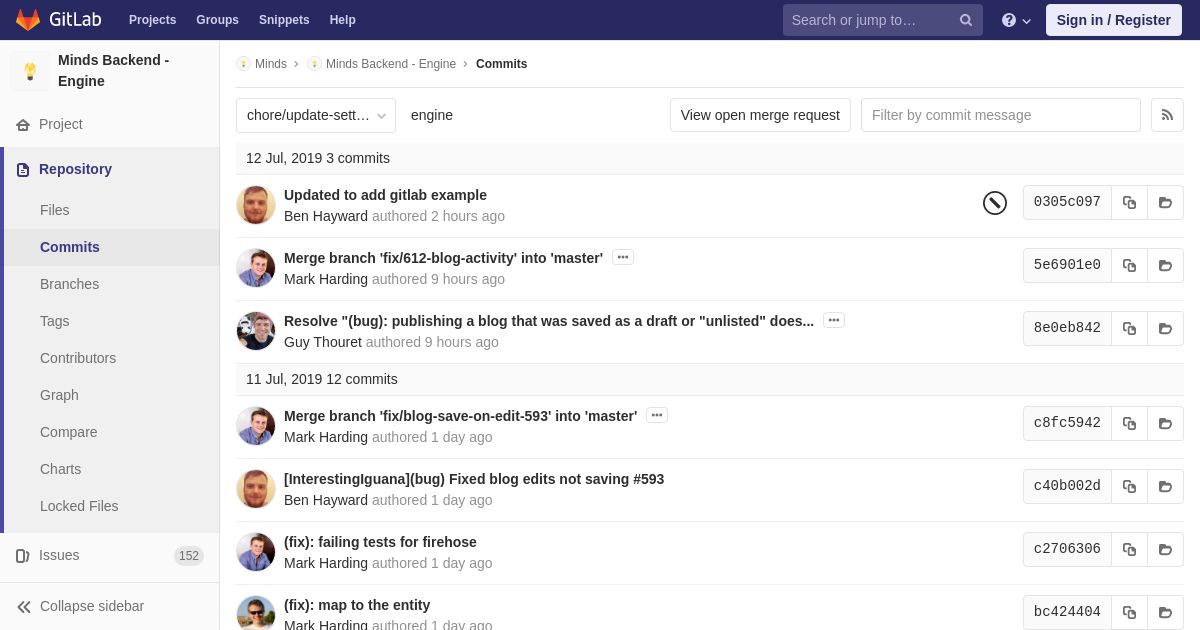Open Graph in repository menu
Image resolution: width=1200 pixels, height=630 pixels.
pos(59,395)
